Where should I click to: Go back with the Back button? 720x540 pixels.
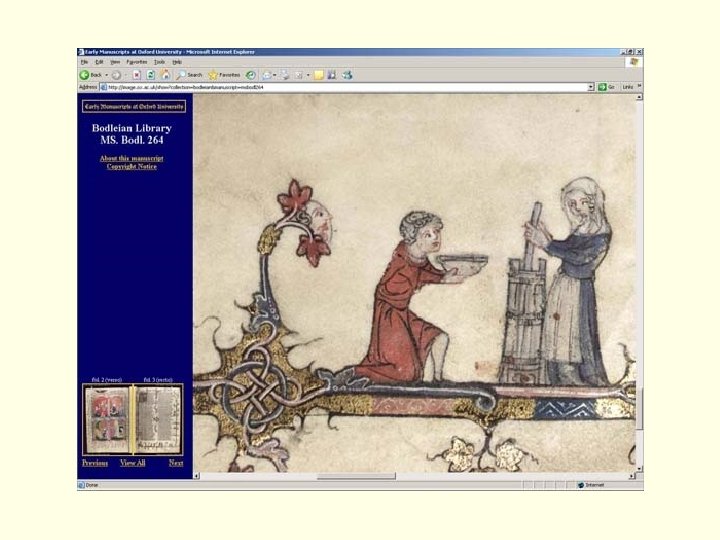(91, 75)
